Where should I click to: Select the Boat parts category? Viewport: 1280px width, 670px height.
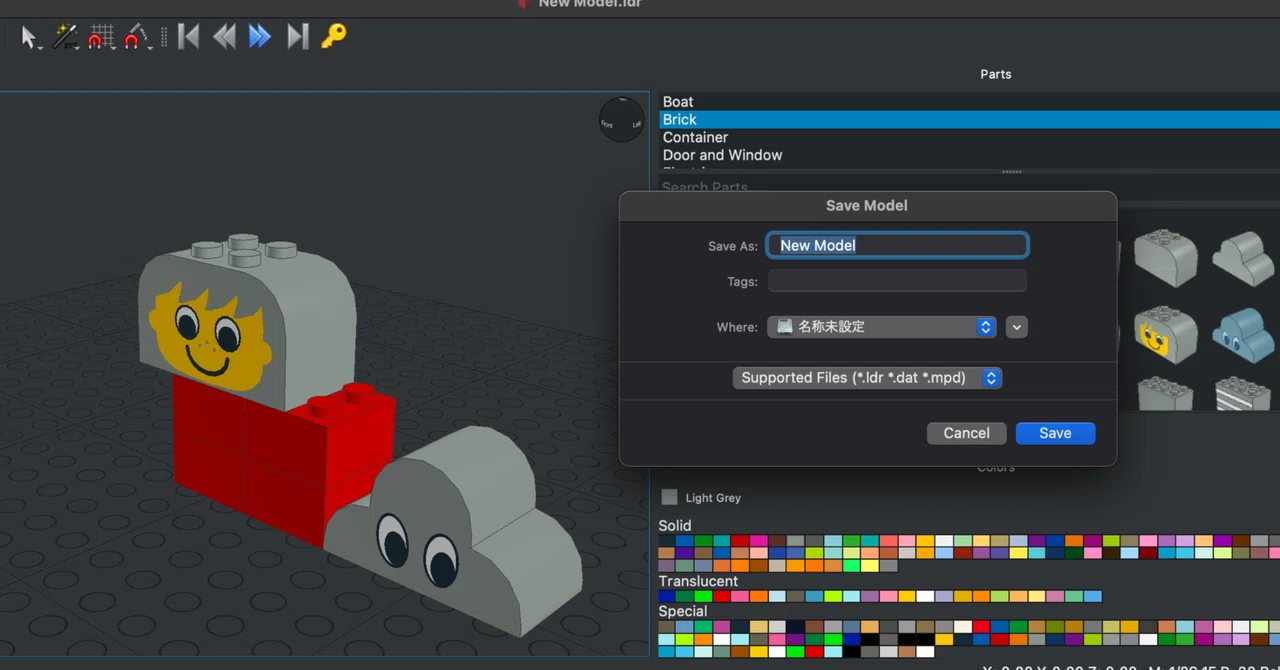[x=969, y=102]
